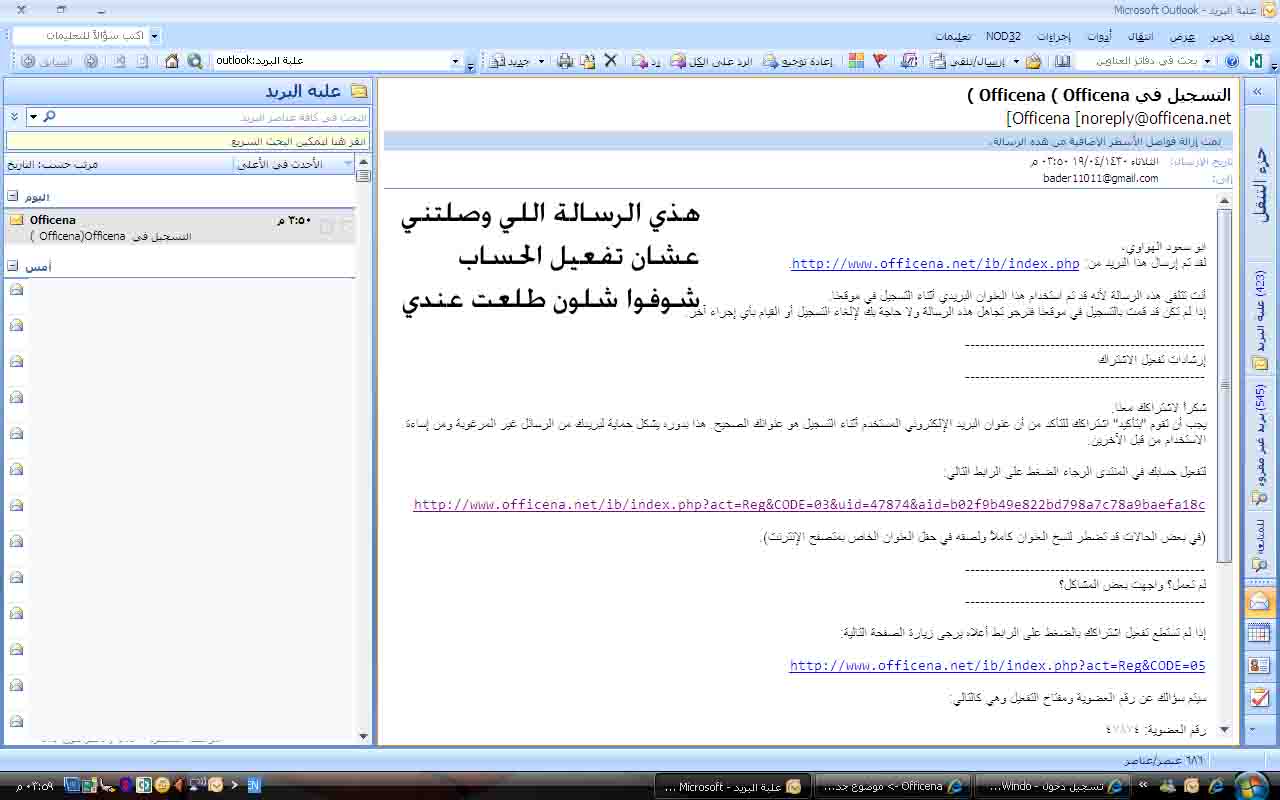
Task: Open the ملف menu
Action: (1259, 36)
